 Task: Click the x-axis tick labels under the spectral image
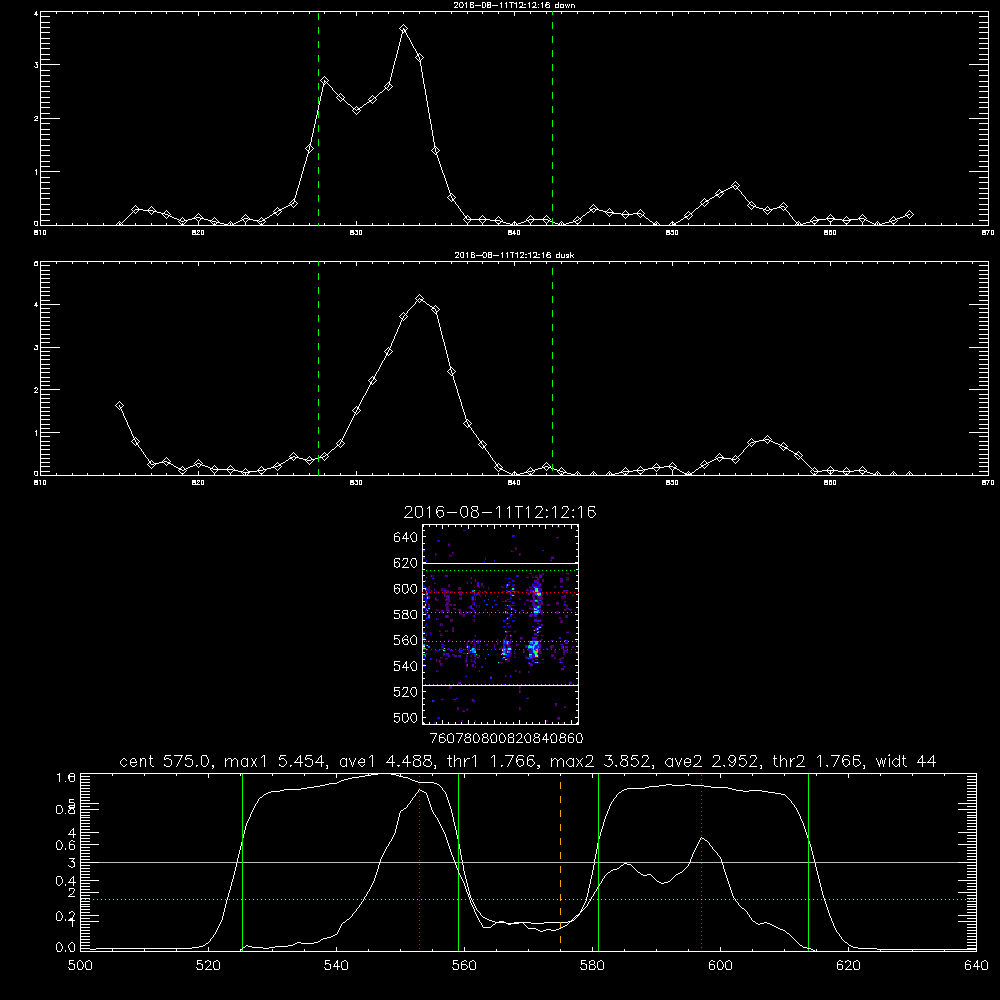point(506,738)
